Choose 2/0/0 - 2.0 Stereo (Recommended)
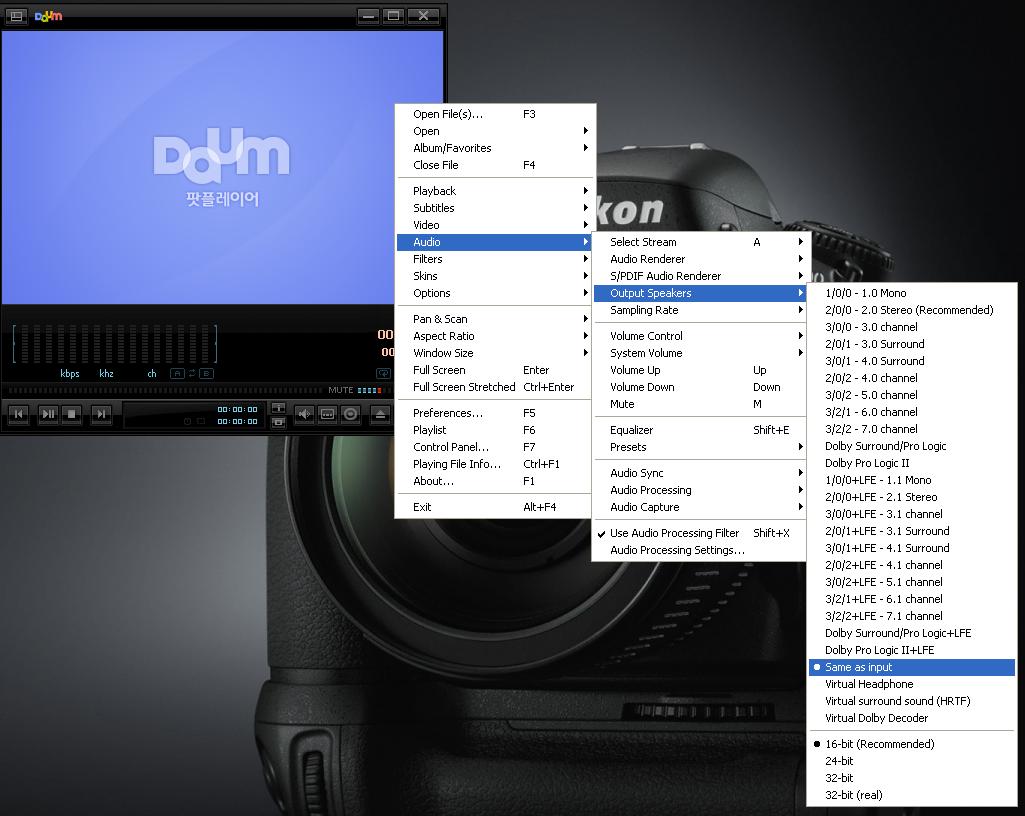 pyautogui.click(x=912, y=310)
